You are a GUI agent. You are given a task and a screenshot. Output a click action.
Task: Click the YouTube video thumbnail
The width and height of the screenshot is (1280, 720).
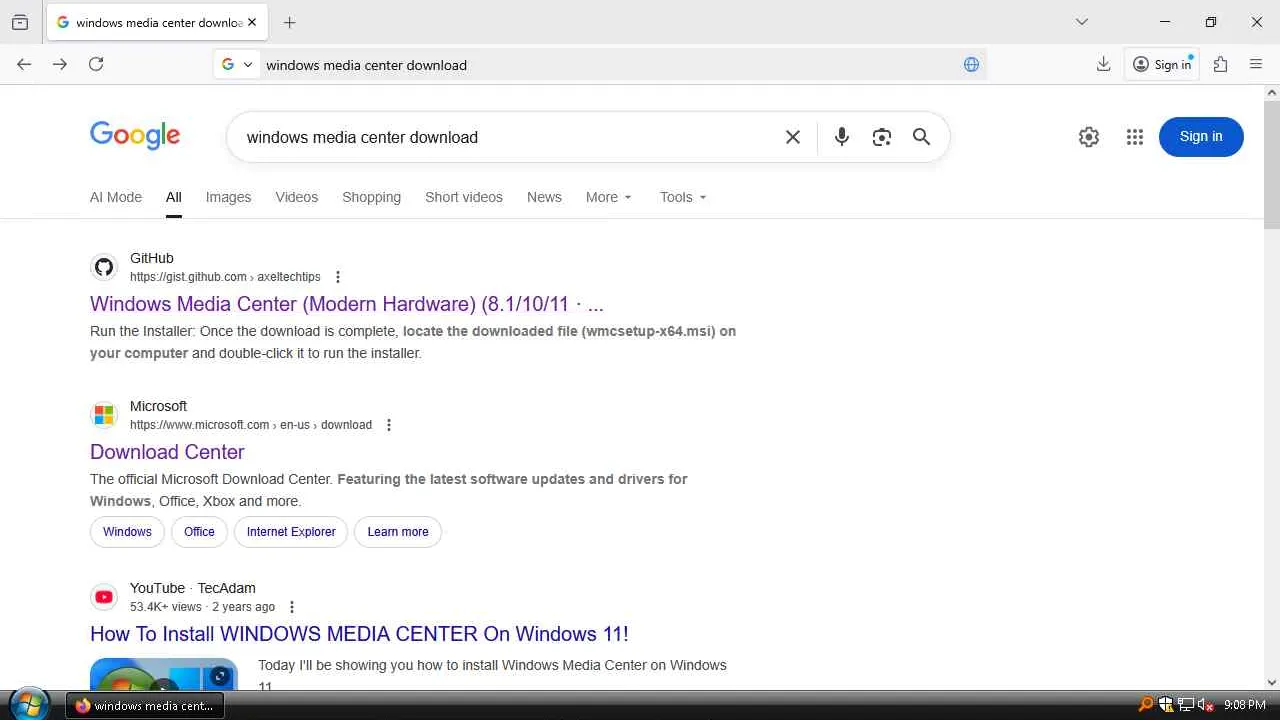point(164,674)
